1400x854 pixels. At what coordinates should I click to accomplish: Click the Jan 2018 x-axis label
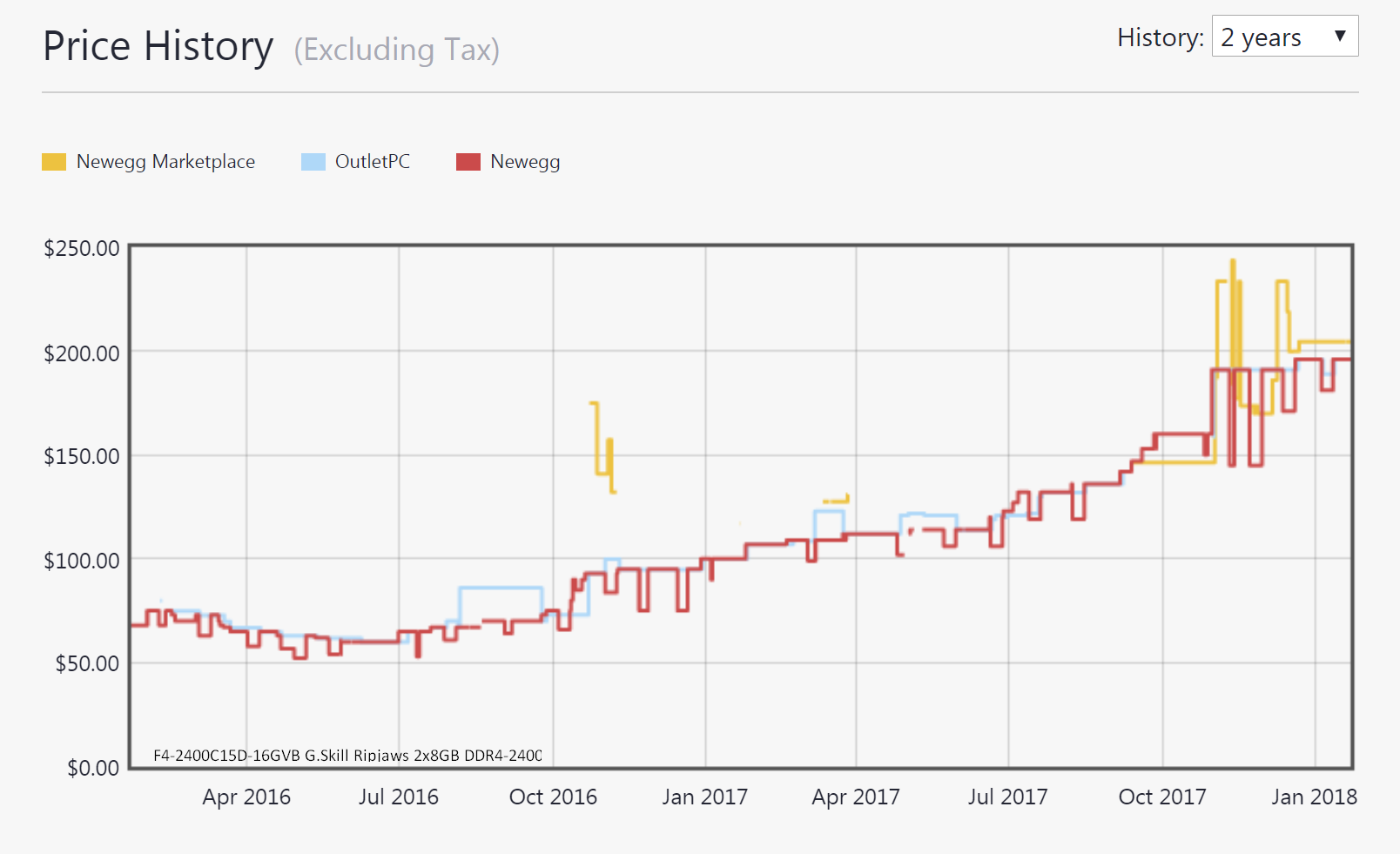(1314, 797)
